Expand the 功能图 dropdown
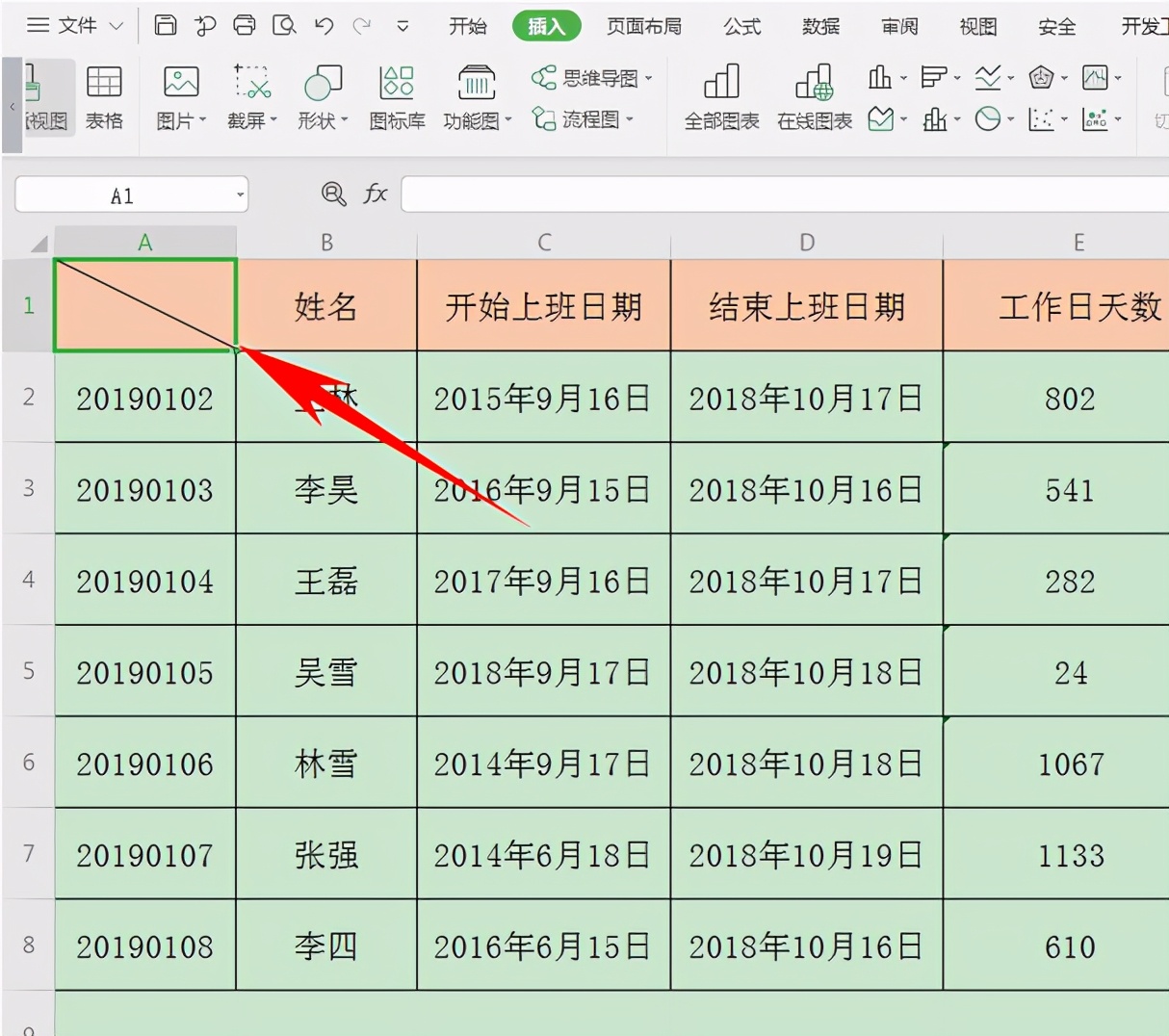Screen dimensions: 1169x1036 [508, 120]
